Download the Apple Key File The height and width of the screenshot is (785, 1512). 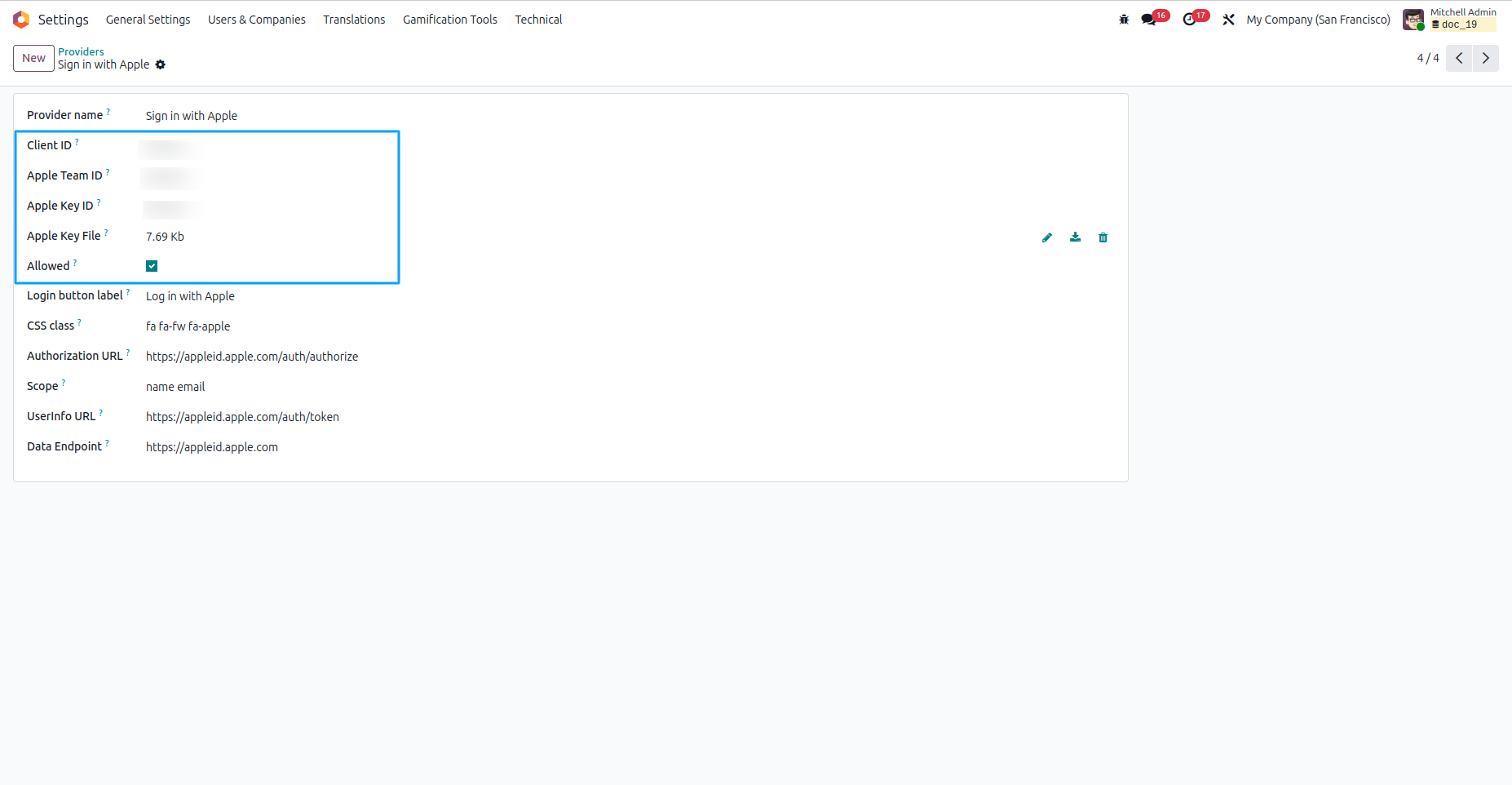1076,237
